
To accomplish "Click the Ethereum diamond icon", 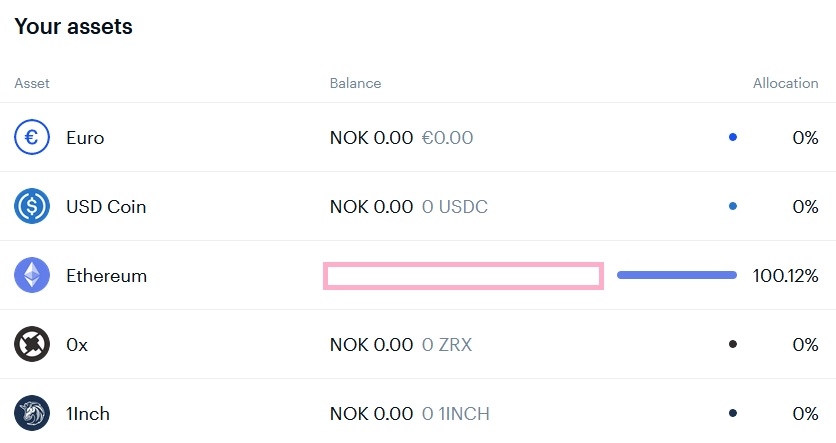I will 32,275.
